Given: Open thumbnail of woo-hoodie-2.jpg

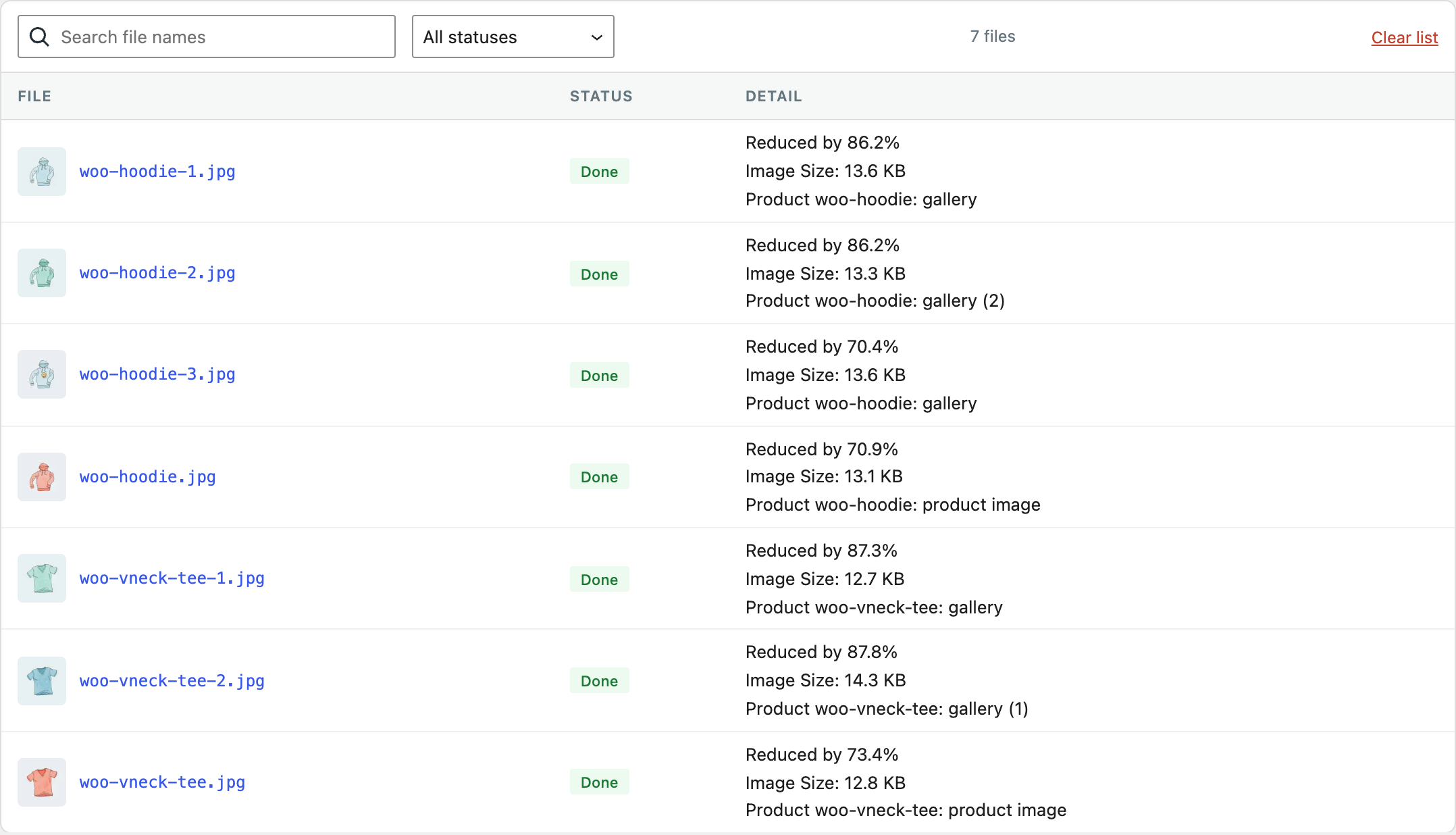Looking at the screenshot, I should pos(42,273).
